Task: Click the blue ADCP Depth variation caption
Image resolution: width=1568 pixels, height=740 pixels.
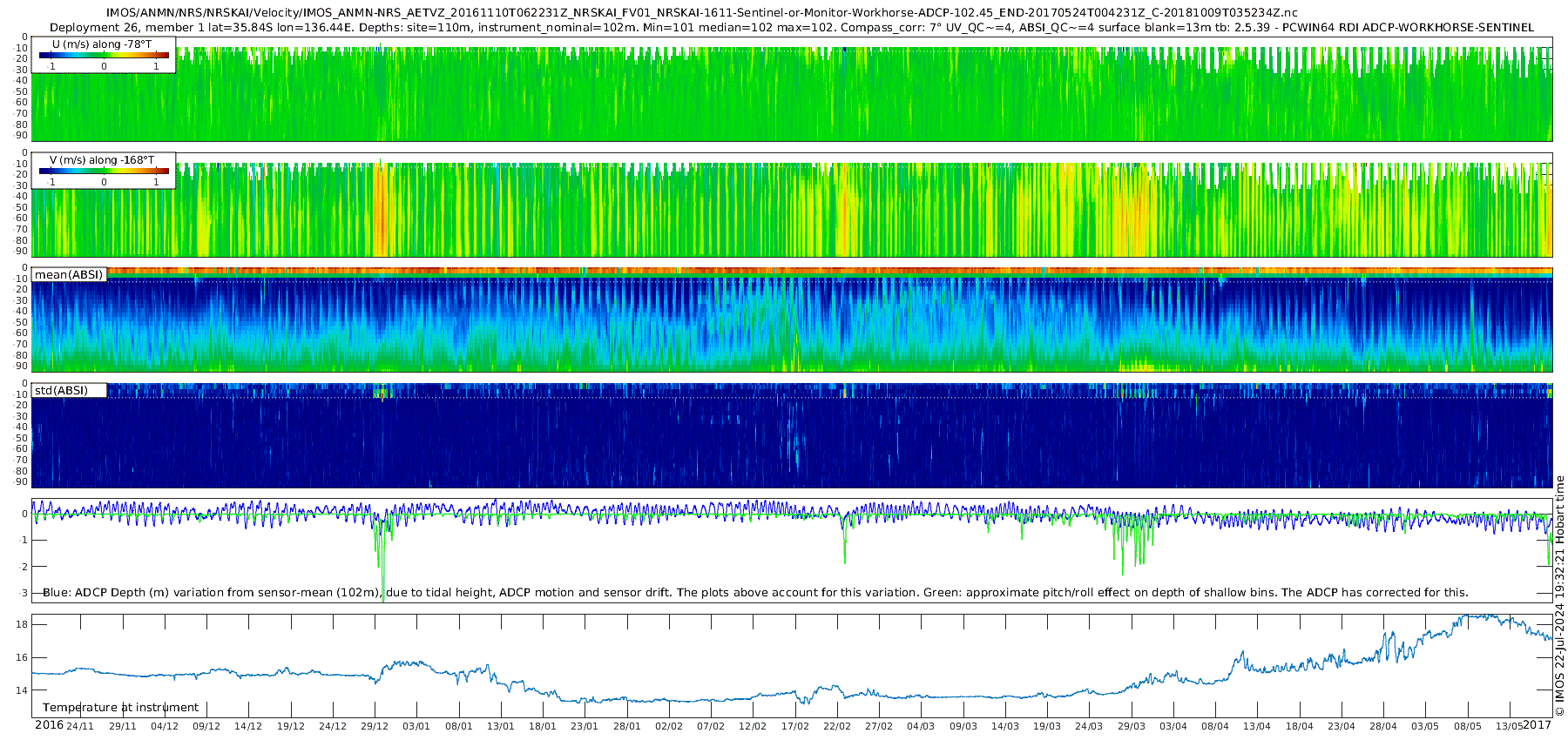Action: [755, 593]
